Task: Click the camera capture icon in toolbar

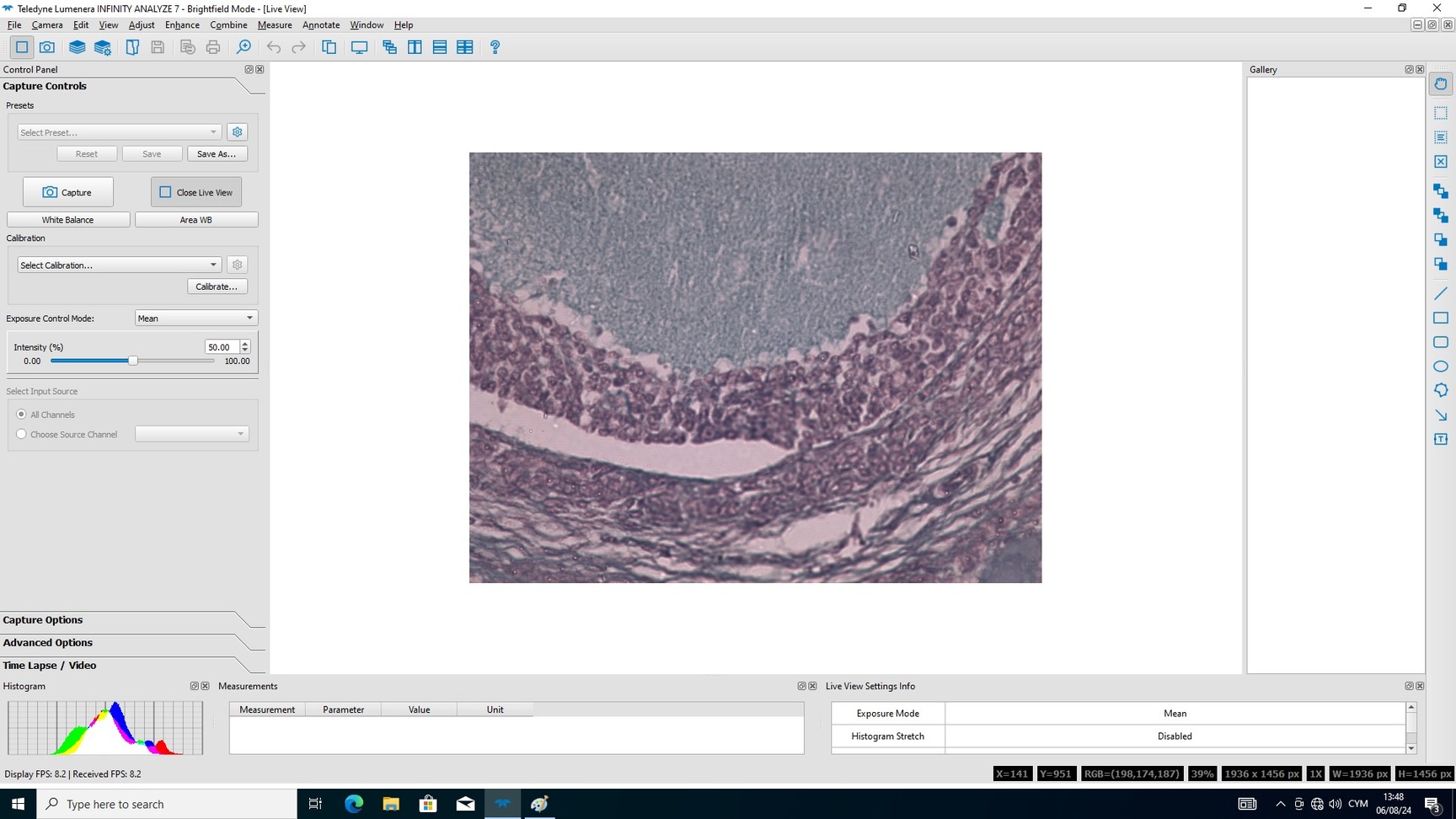Action: point(47,47)
